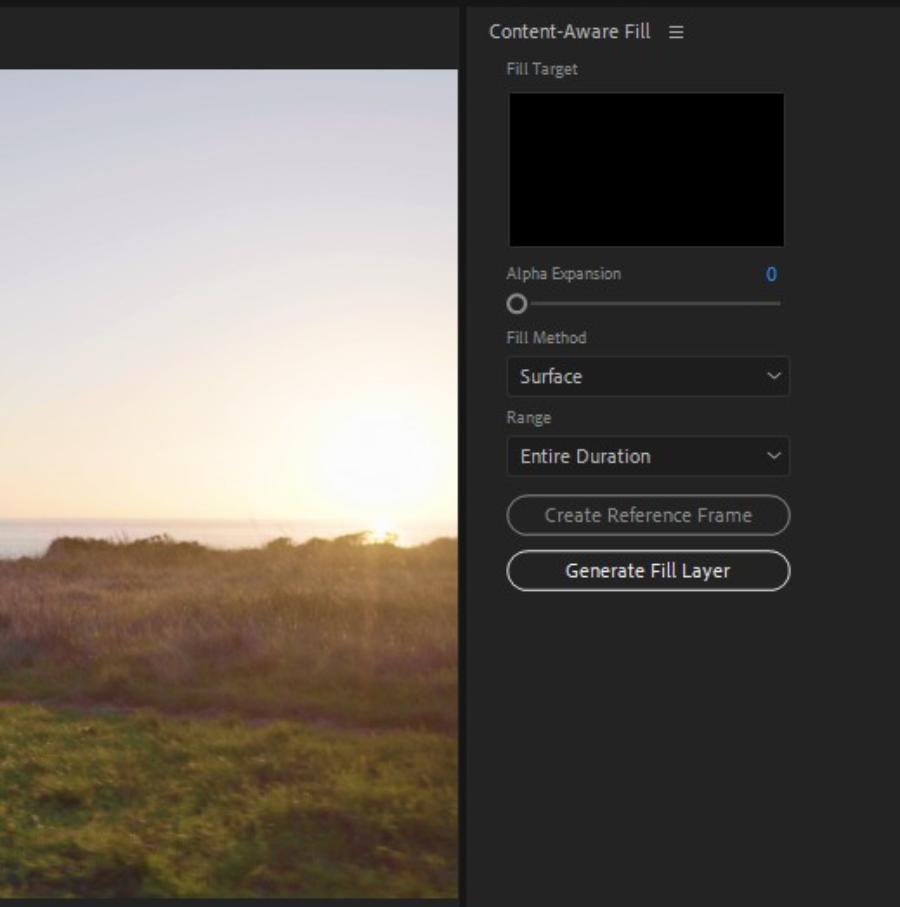Open the Range dropdown set to Entire Duration

coord(648,456)
